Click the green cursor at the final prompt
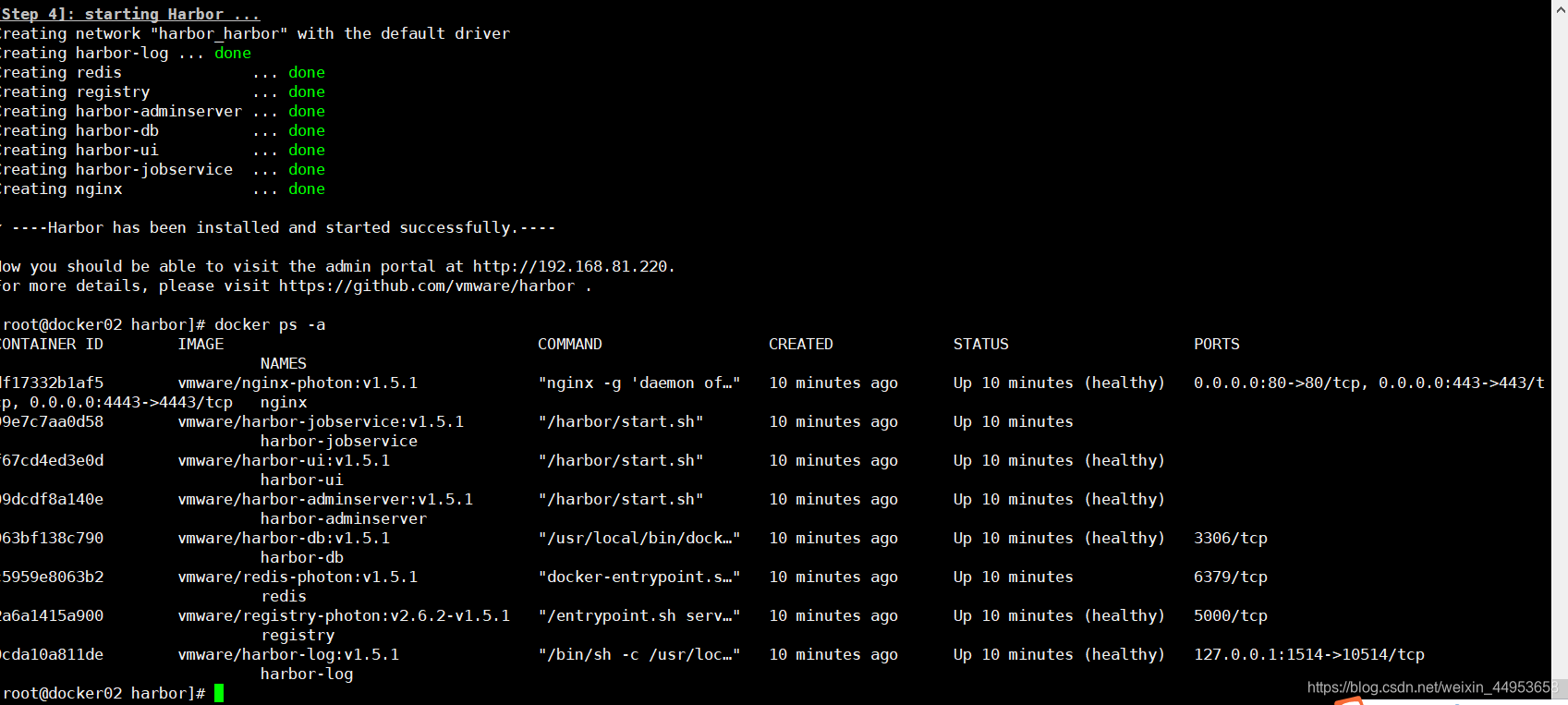The image size is (1568, 705). pyautogui.click(x=219, y=693)
